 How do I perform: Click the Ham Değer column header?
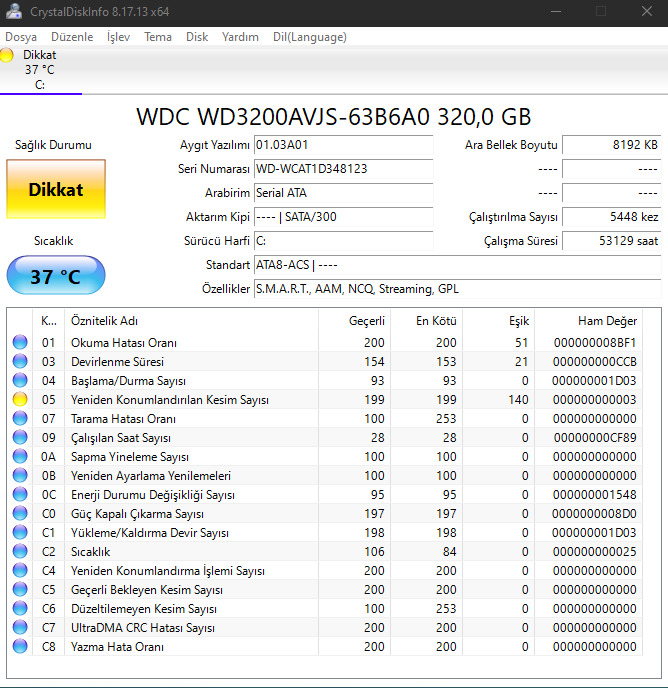coord(589,321)
